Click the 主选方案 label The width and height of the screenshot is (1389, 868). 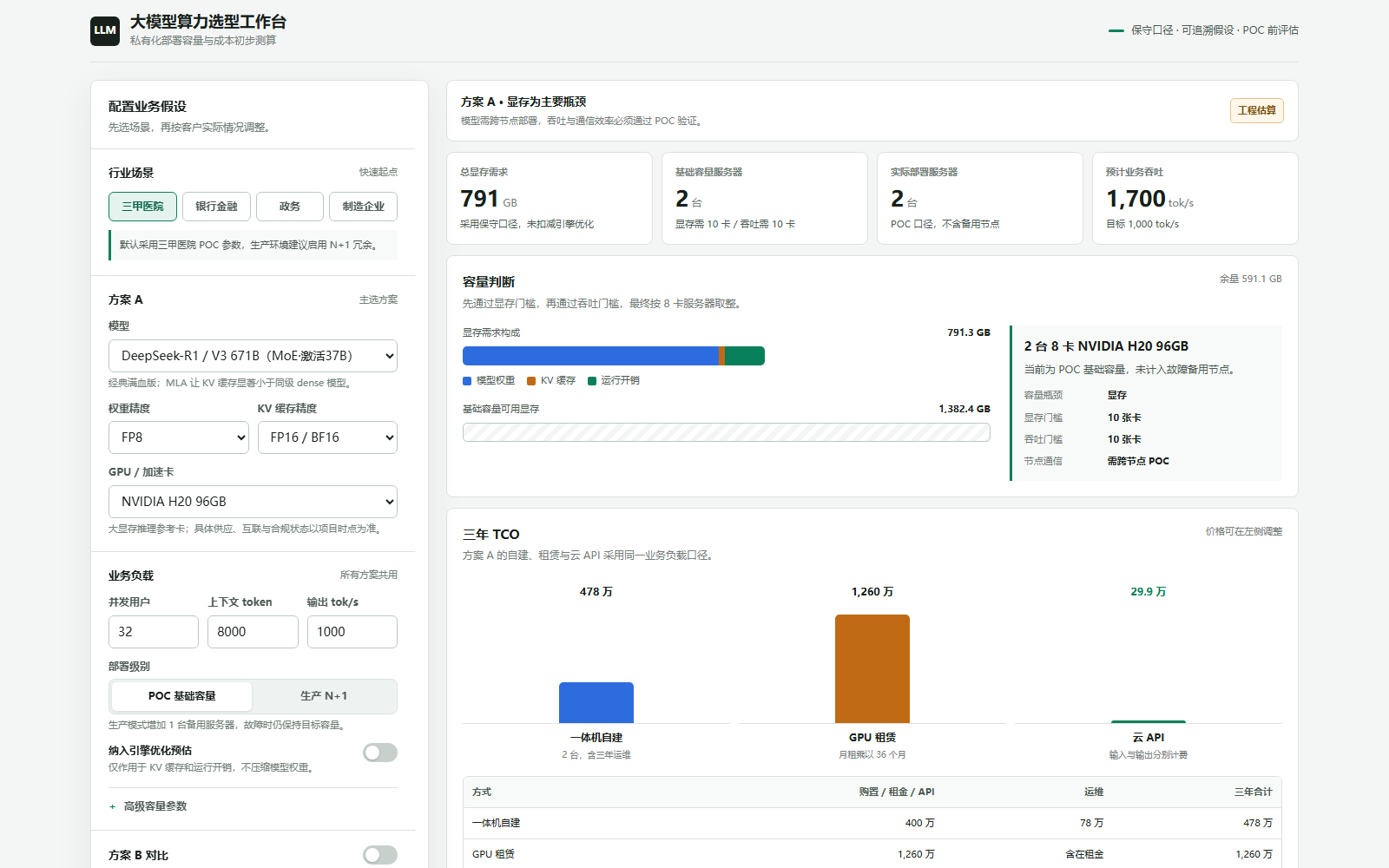[x=379, y=299]
